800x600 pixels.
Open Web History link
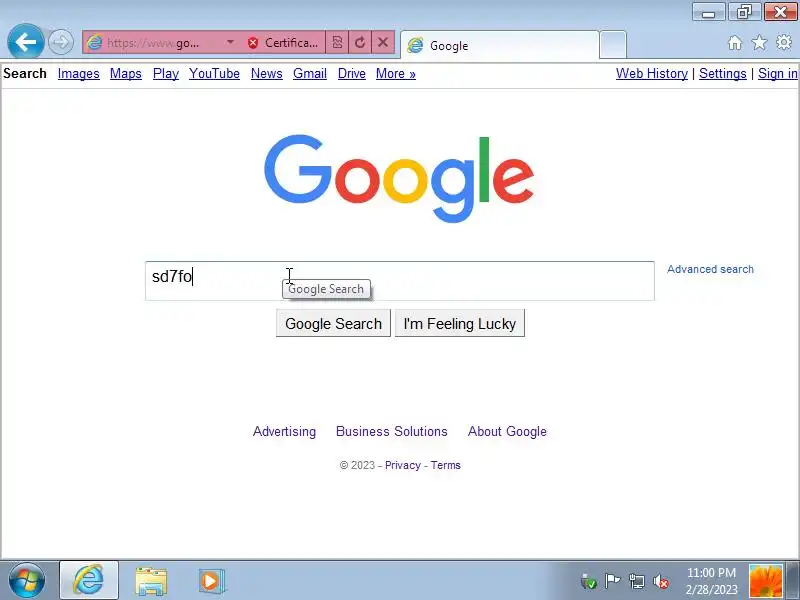click(x=652, y=73)
